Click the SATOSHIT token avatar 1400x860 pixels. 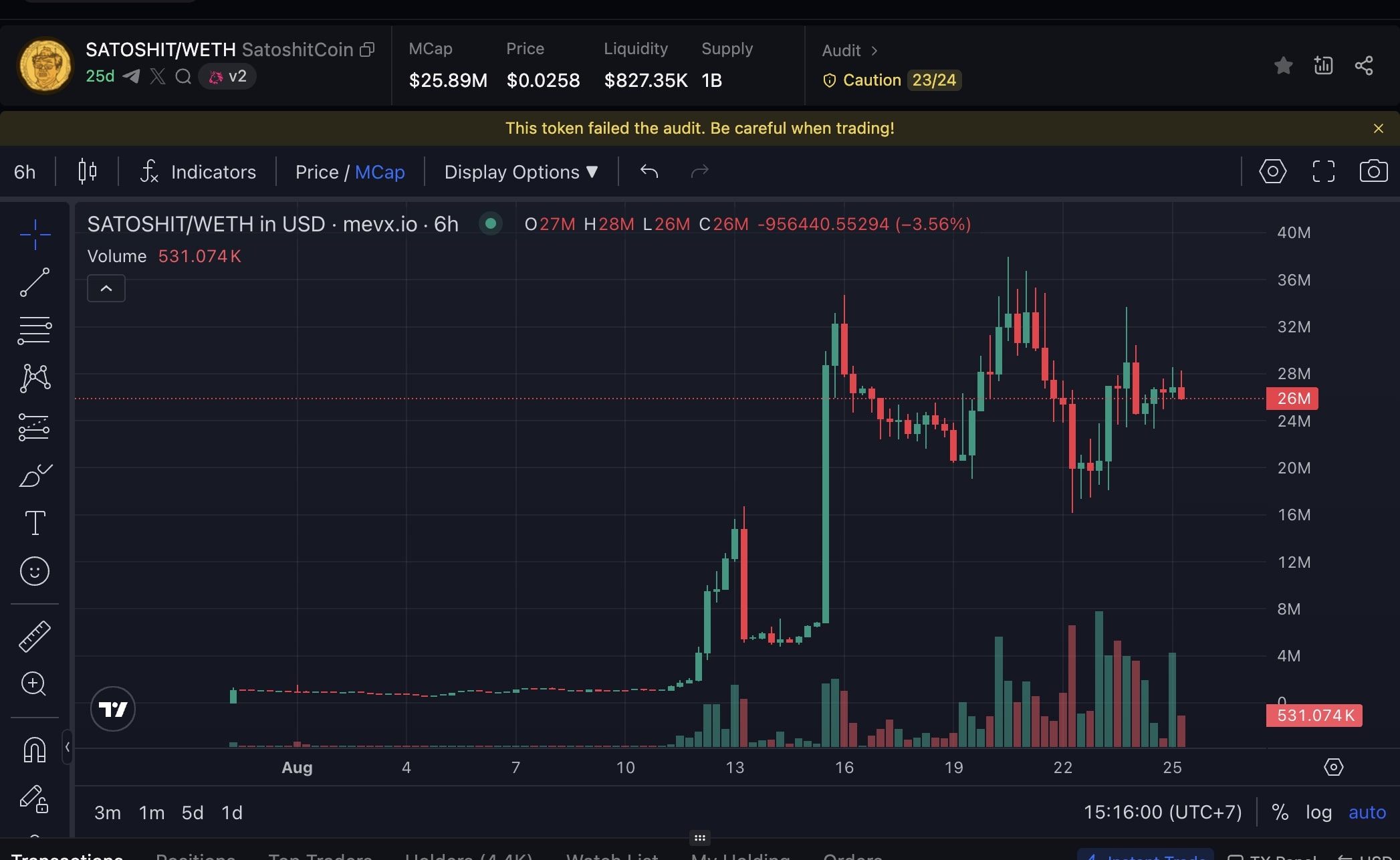coord(45,66)
